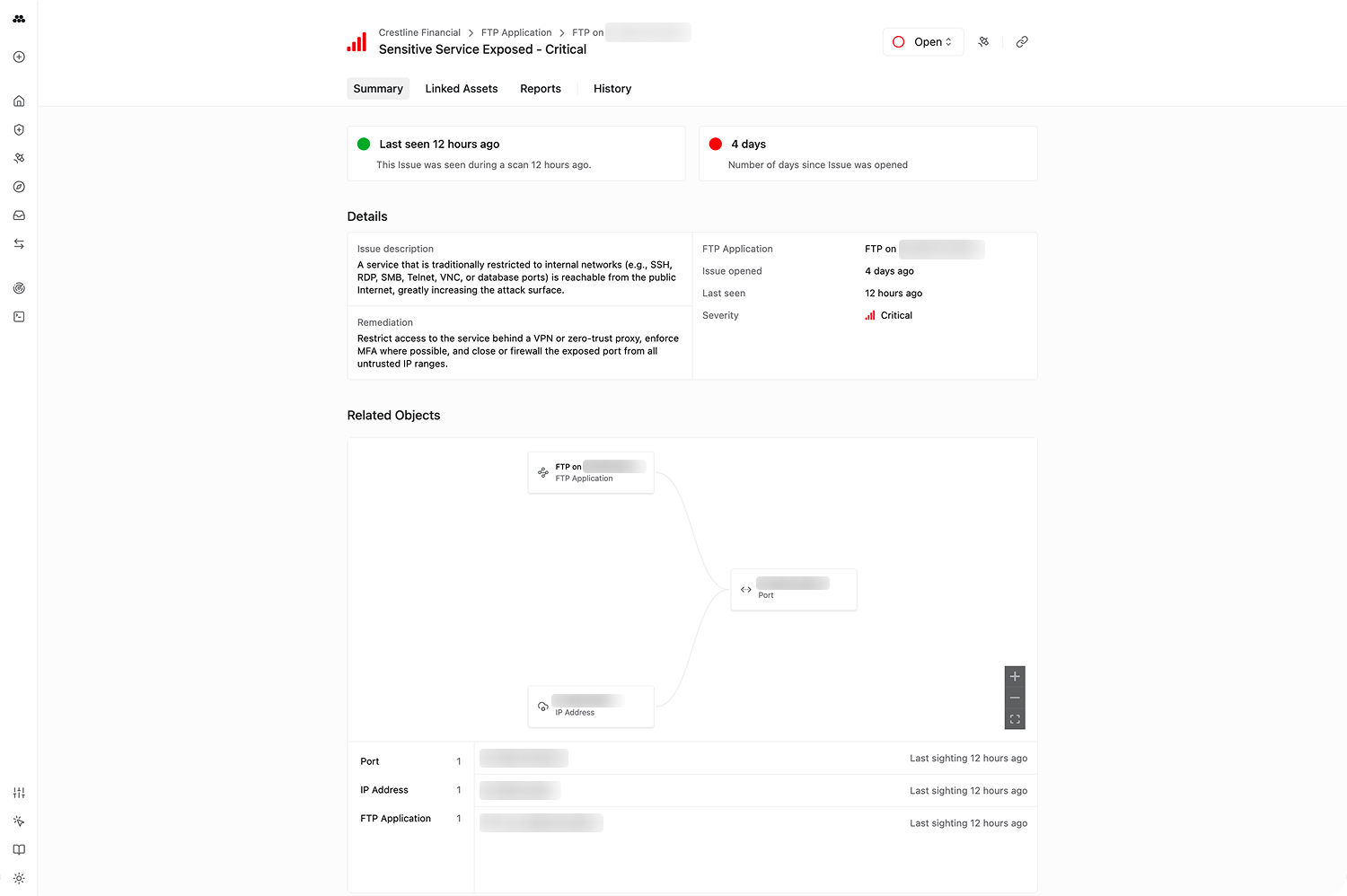Screen dimensions: 1347x896
Task: Click the IP address node cloud icon
Action: pyautogui.click(x=543, y=707)
